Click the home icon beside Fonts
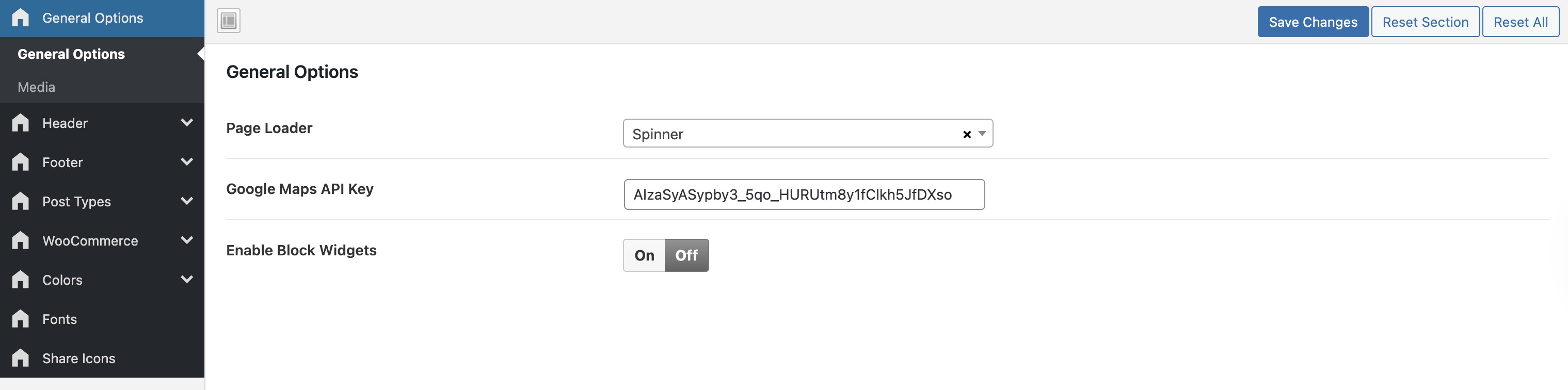The image size is (1568, 390). click(x=20, y=319)
